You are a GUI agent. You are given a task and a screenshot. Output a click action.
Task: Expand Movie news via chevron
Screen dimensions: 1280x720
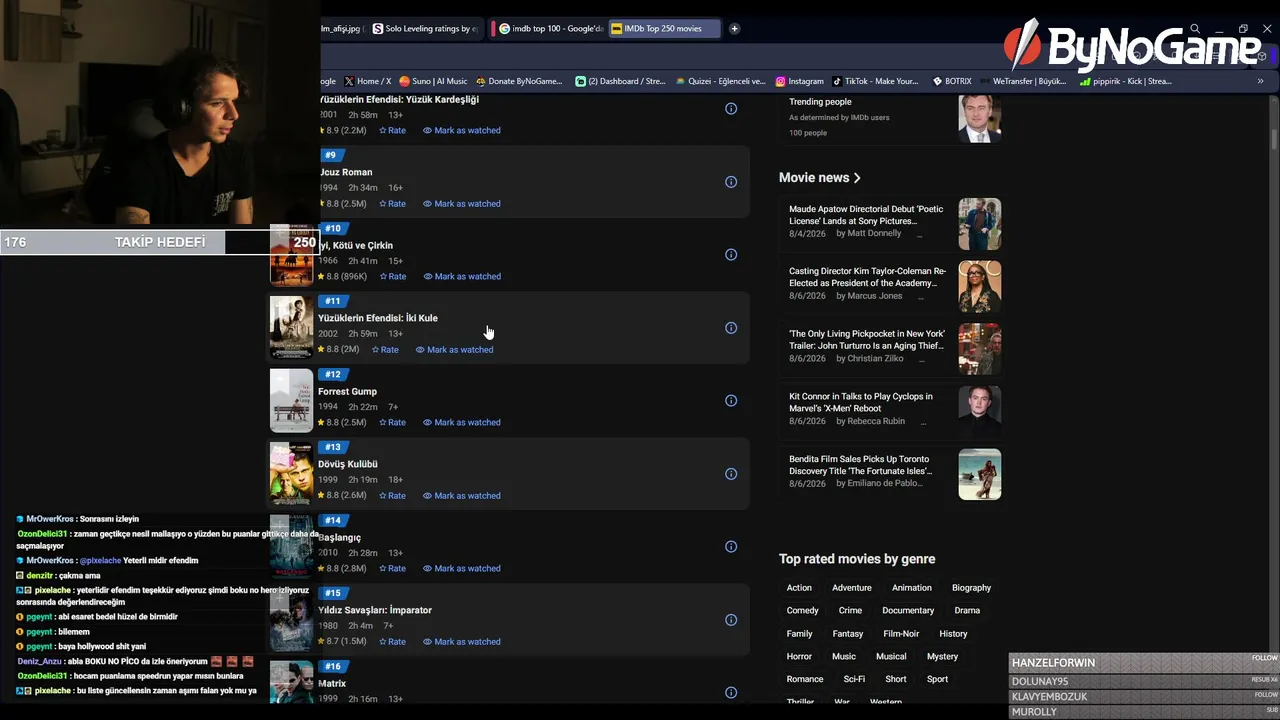[x=857, y=178]
